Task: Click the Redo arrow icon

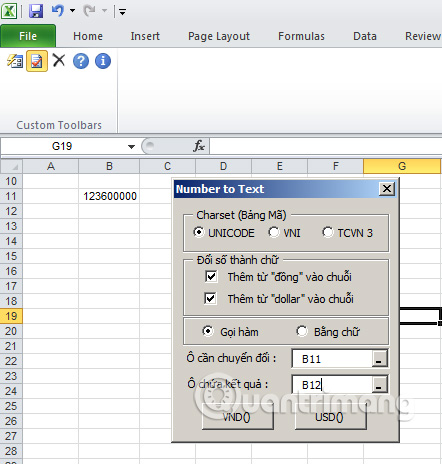Action: 89,11
